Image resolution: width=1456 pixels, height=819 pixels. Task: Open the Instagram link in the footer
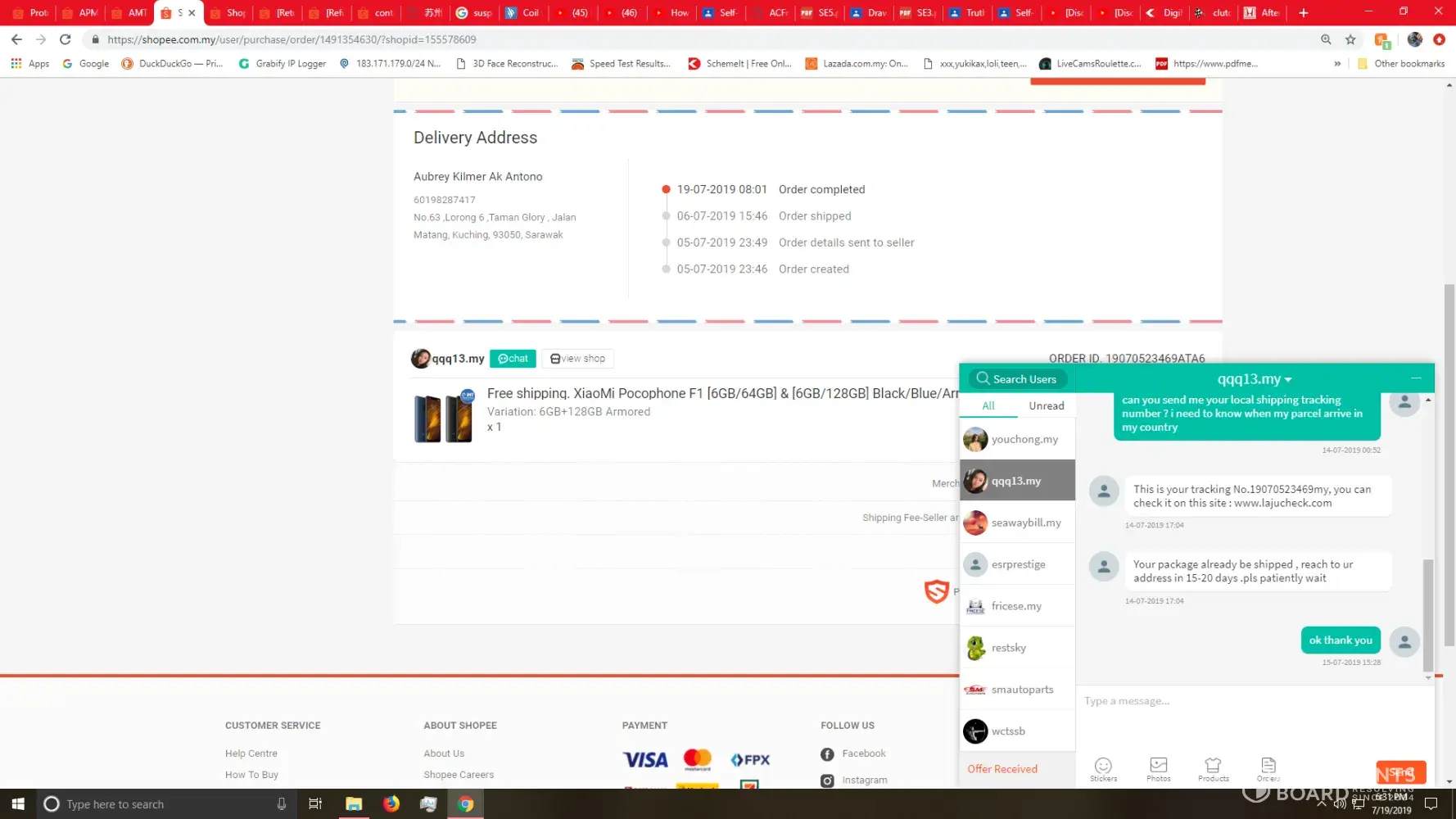854,781
